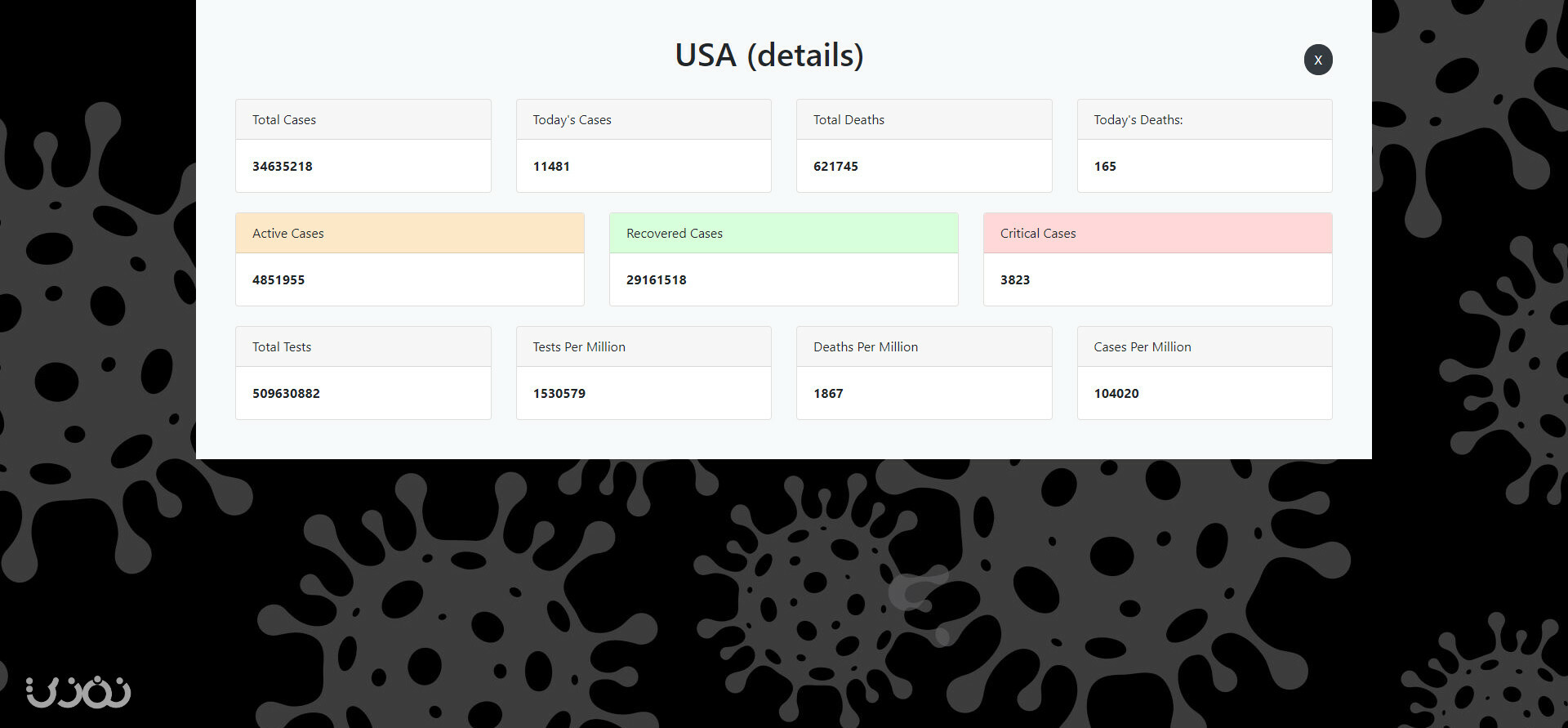Select the orange Active Cases header

(410, 233)
